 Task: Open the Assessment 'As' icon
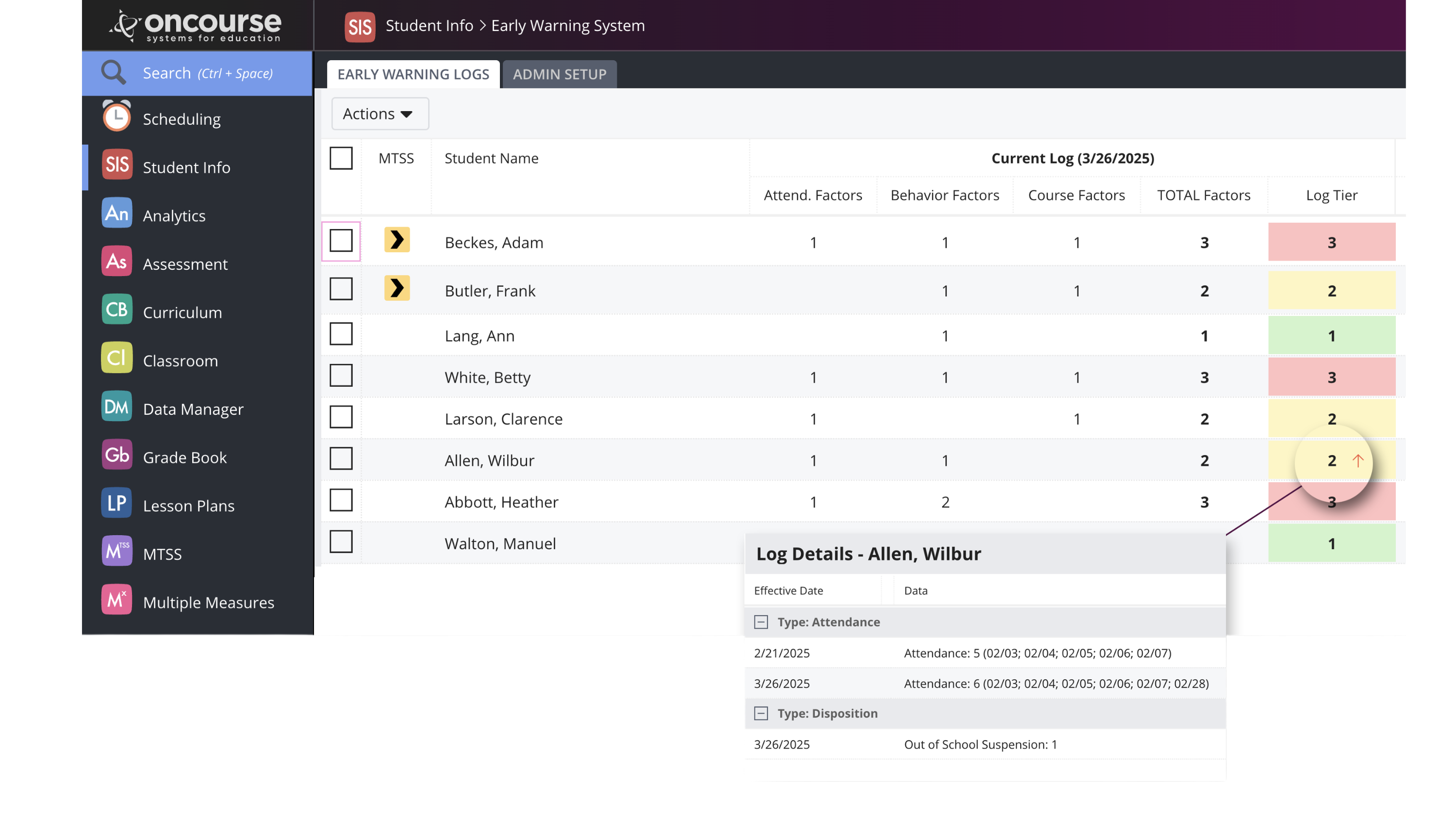click(x=116, y=262)
